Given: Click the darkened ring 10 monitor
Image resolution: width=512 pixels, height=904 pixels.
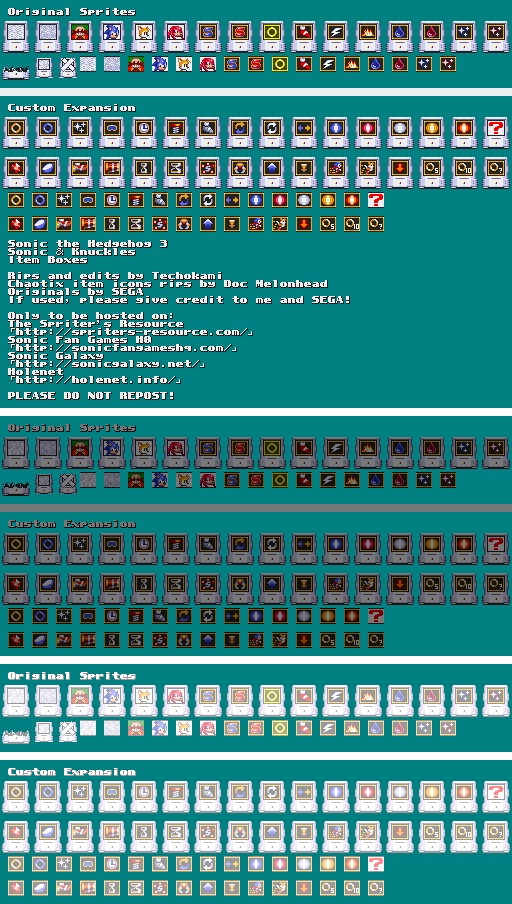Looking at the screenshot, I should [x=465, y=589].
